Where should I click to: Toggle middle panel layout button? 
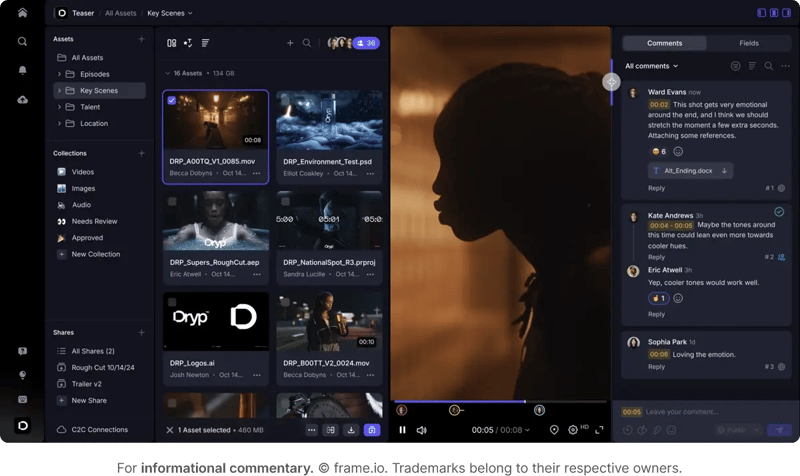click(x=774, y=13)
